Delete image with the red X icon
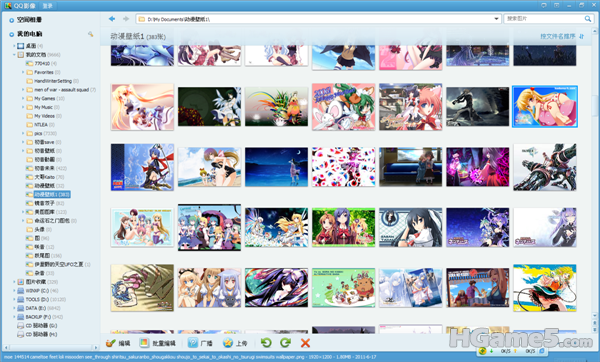 pos(305,343)
